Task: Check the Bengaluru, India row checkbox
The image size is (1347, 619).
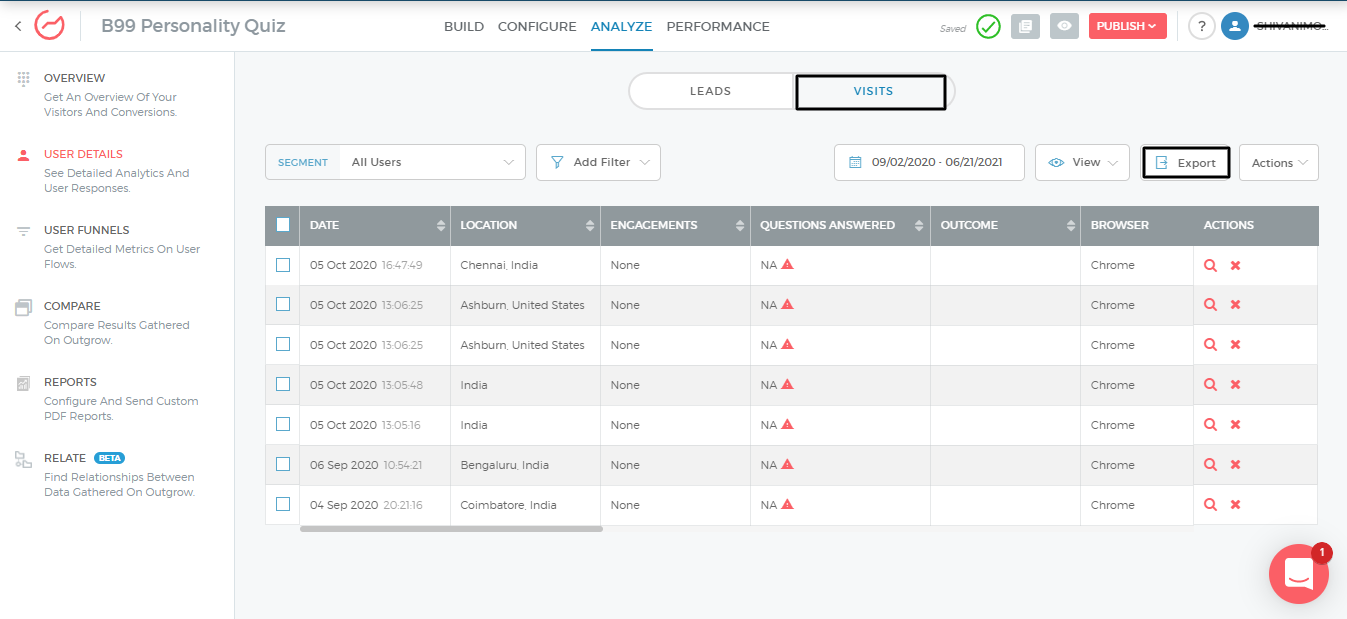Action: point(283,464)
